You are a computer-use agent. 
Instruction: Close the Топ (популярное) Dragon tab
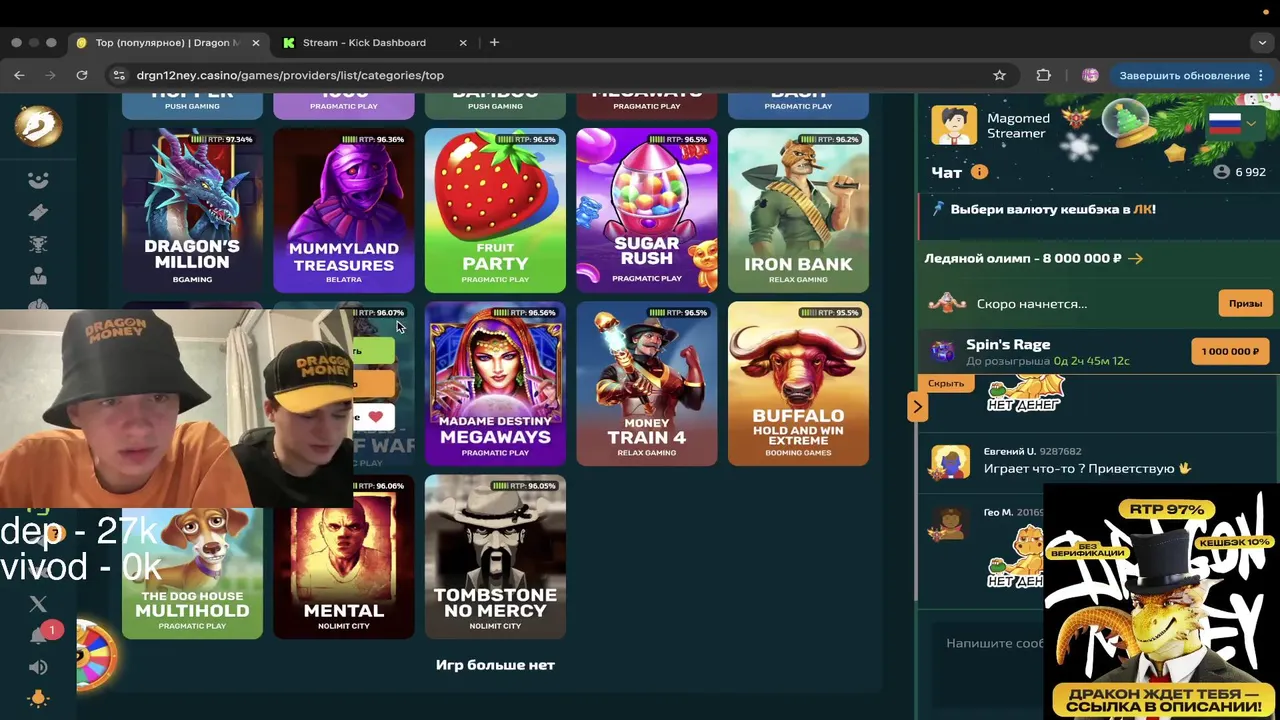click(256, 43)
